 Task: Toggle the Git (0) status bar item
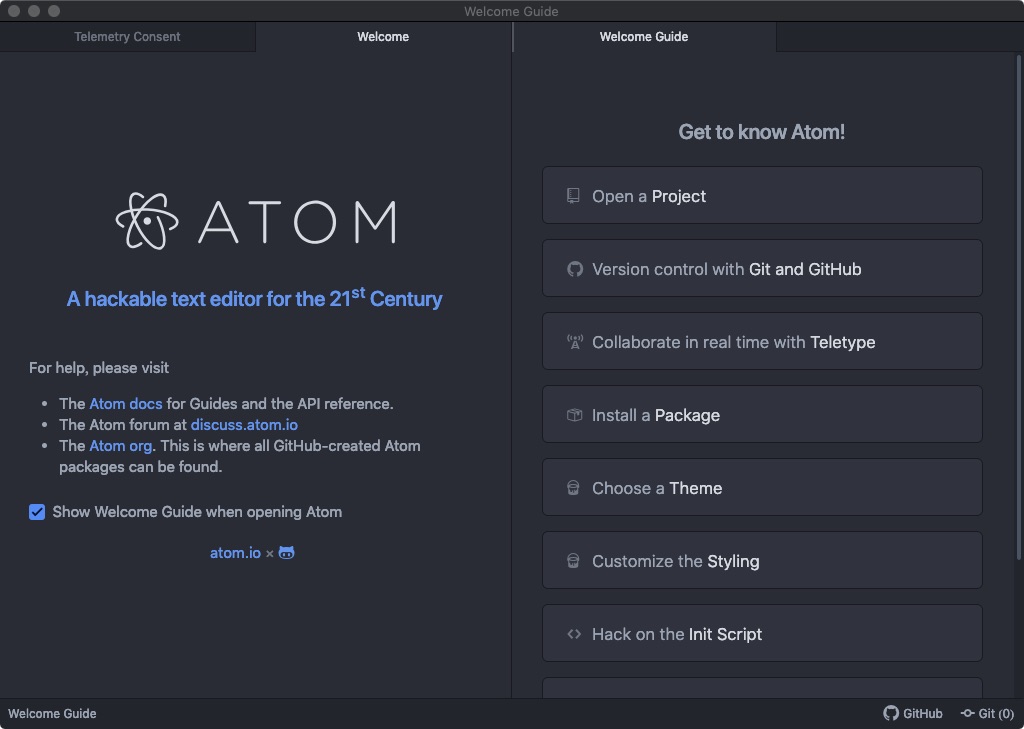pyautogui.click(x=987, y=713)
